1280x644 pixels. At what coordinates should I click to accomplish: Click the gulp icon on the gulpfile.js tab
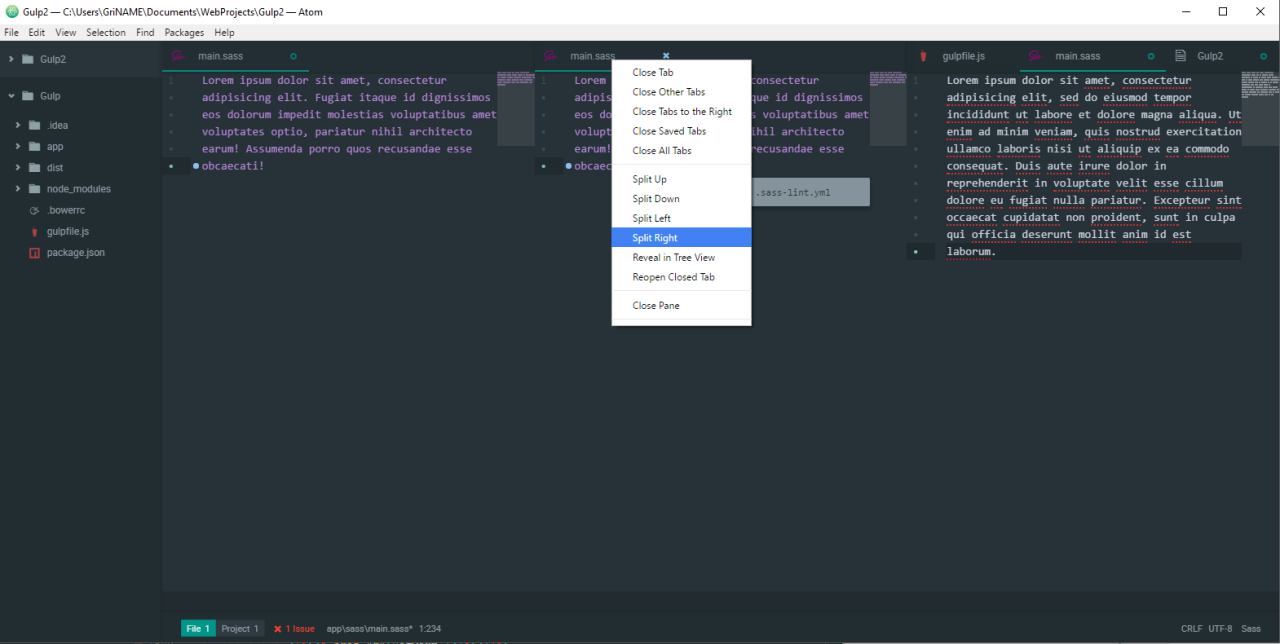tap(923, 56)
